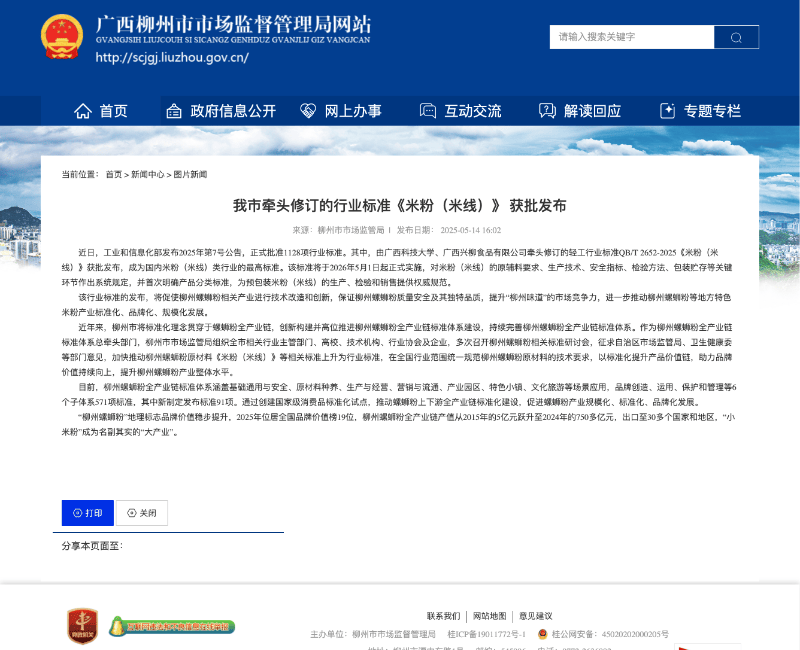Screen dimensions: 800x650
Task: Open the 政府信息公开 navigation item
Action: (221, 111)
